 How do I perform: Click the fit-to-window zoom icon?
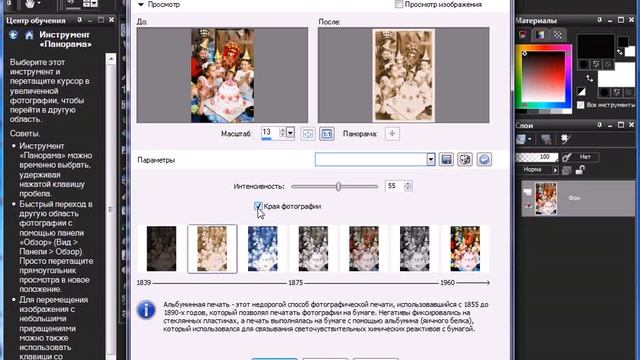pos(308,134)
